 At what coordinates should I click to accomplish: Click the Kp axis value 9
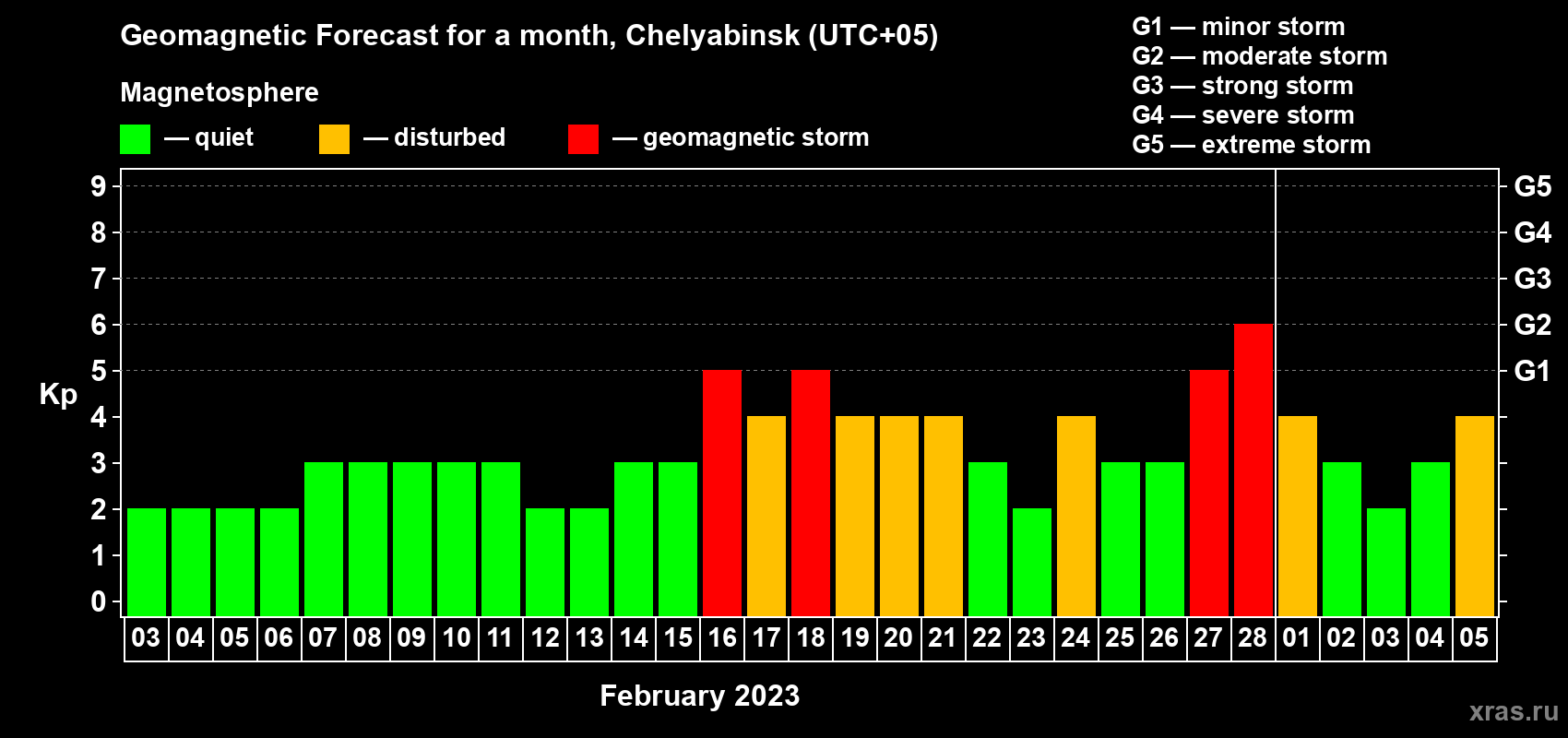pos(99,186)
